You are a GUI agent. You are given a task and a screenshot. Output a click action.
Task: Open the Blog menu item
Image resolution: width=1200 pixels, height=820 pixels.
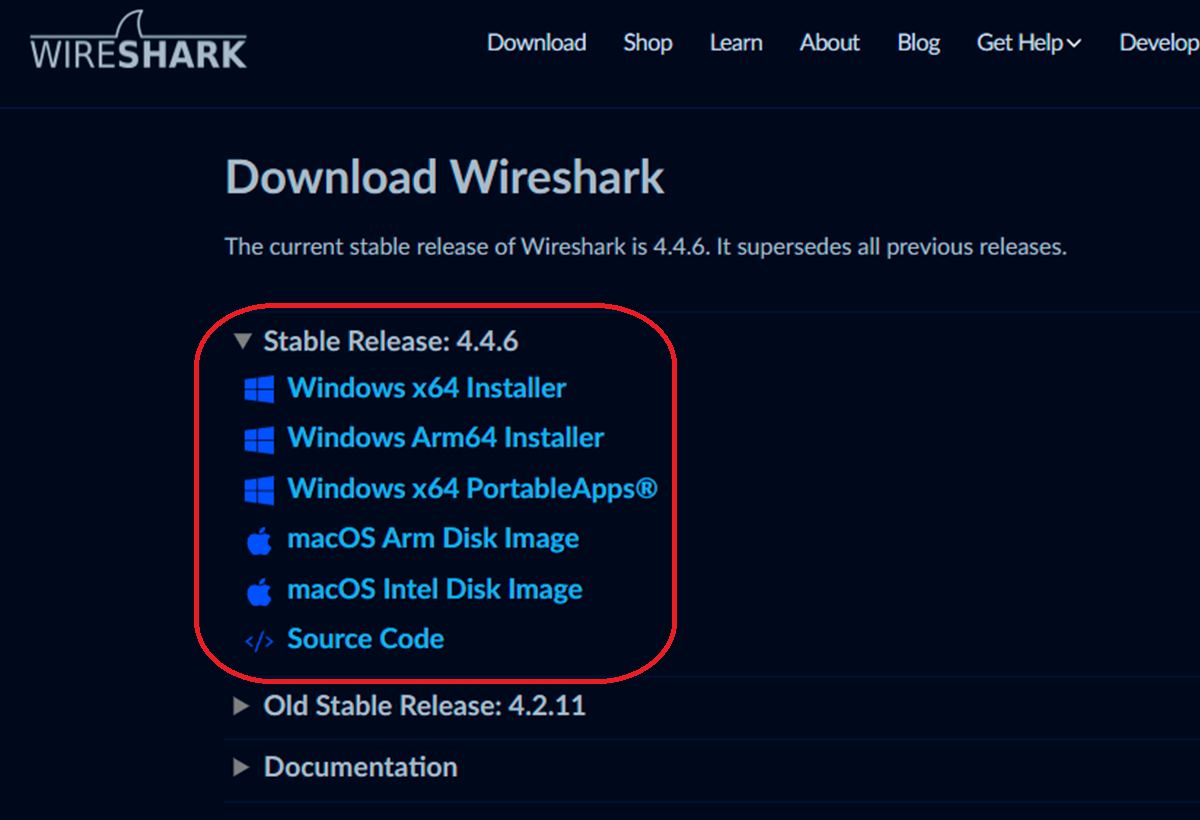[x=918, y=43]
